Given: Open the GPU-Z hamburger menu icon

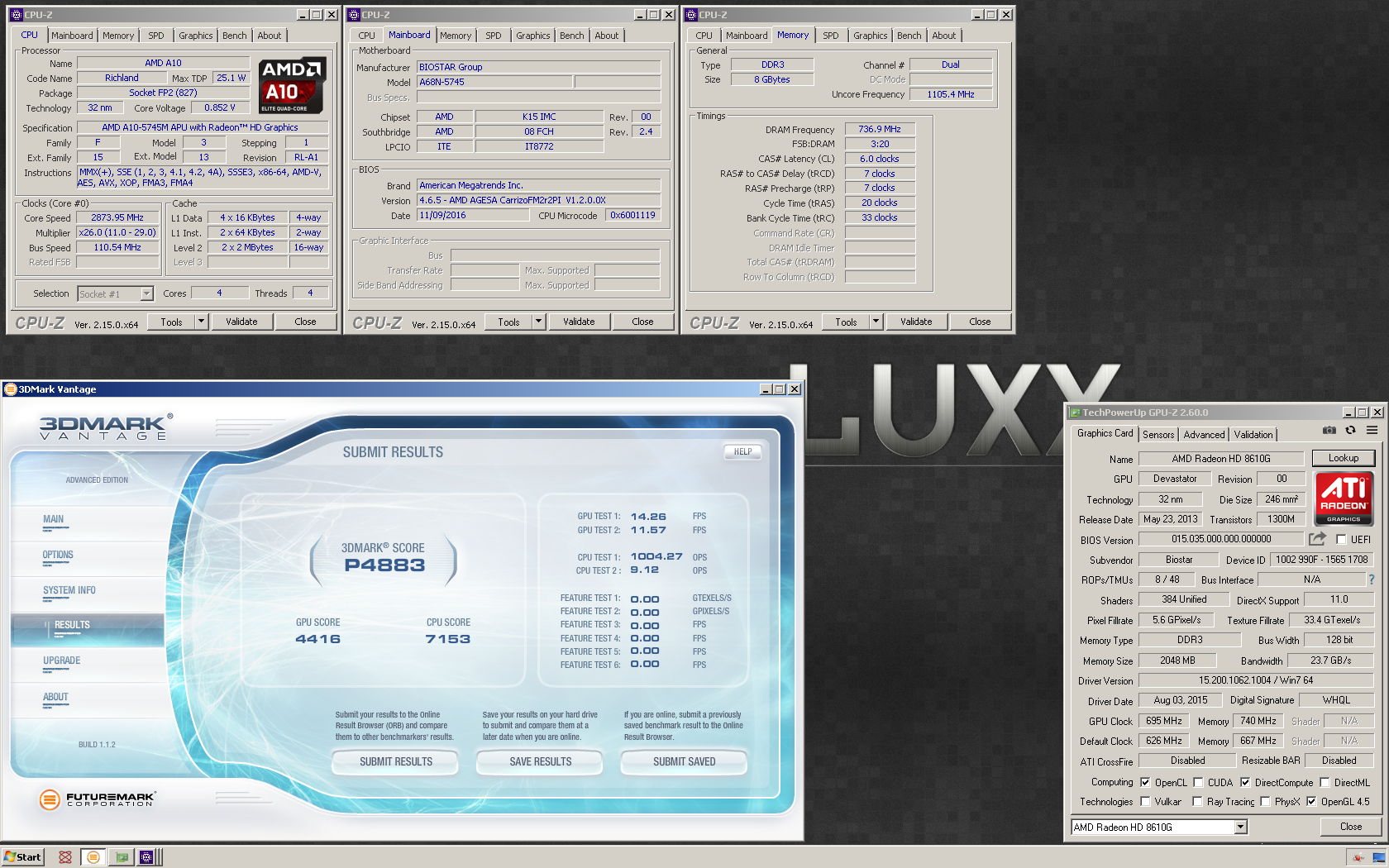Looking at the screenshot, I should [1372, 430].
